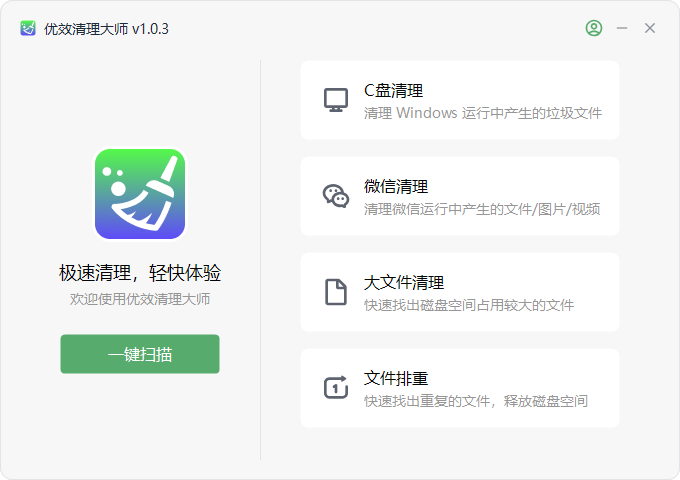Click description 清理 Windows 运行中产生的垃圾文件
The height and width of the screenshot is (480, 680).
pyautogui.click(x=483, y=113)
